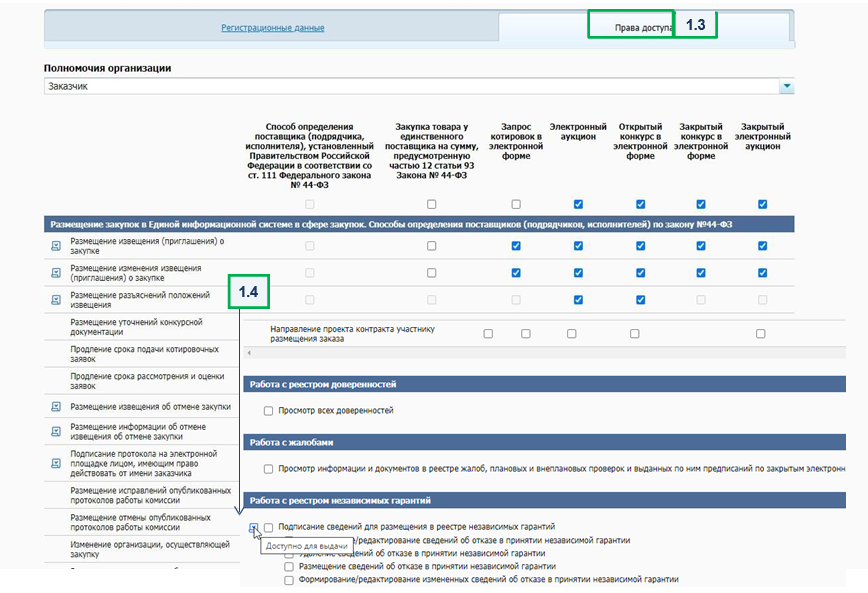Click the icon beside Размещение изменения извещения (приглашения)
This screenshot has height=593, width=868.
[x=56, y=273]
